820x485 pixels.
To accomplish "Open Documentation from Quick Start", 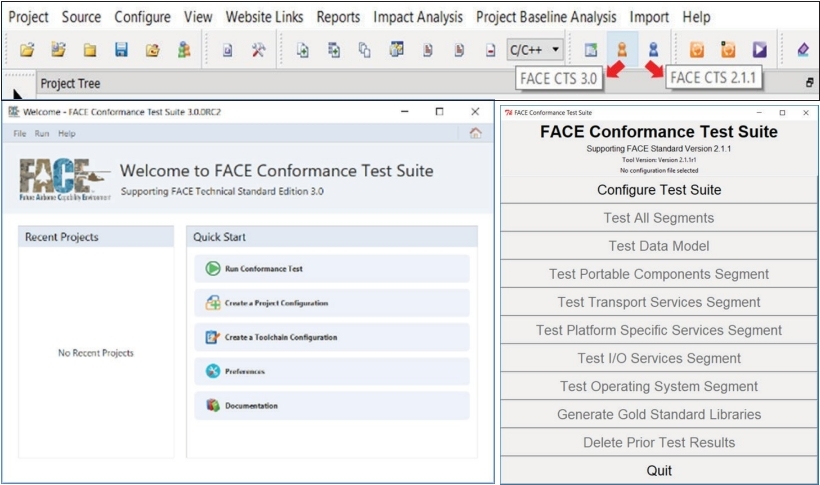I will [x=332, y=405].
